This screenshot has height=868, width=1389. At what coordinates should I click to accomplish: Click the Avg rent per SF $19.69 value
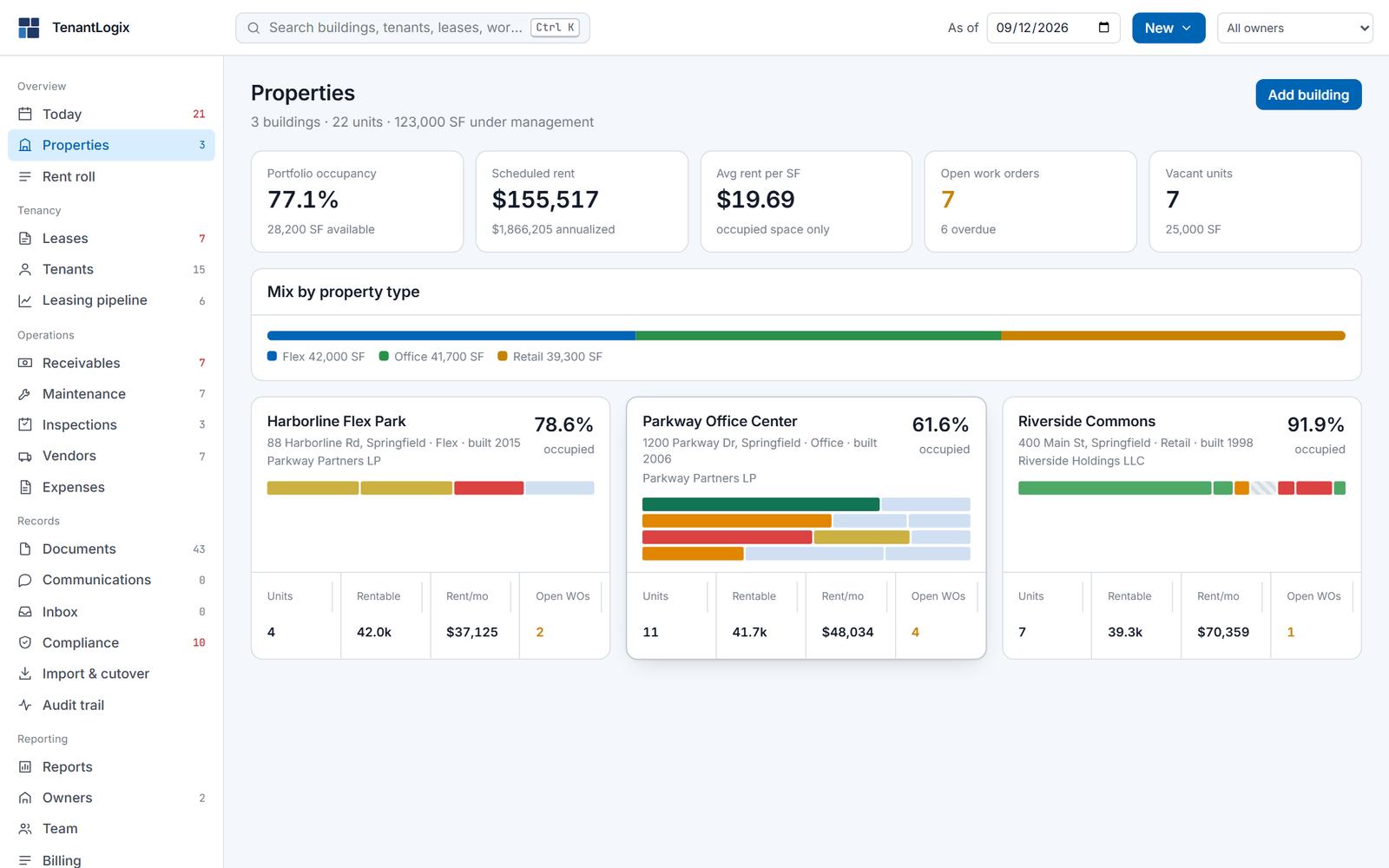coord(755,200)
